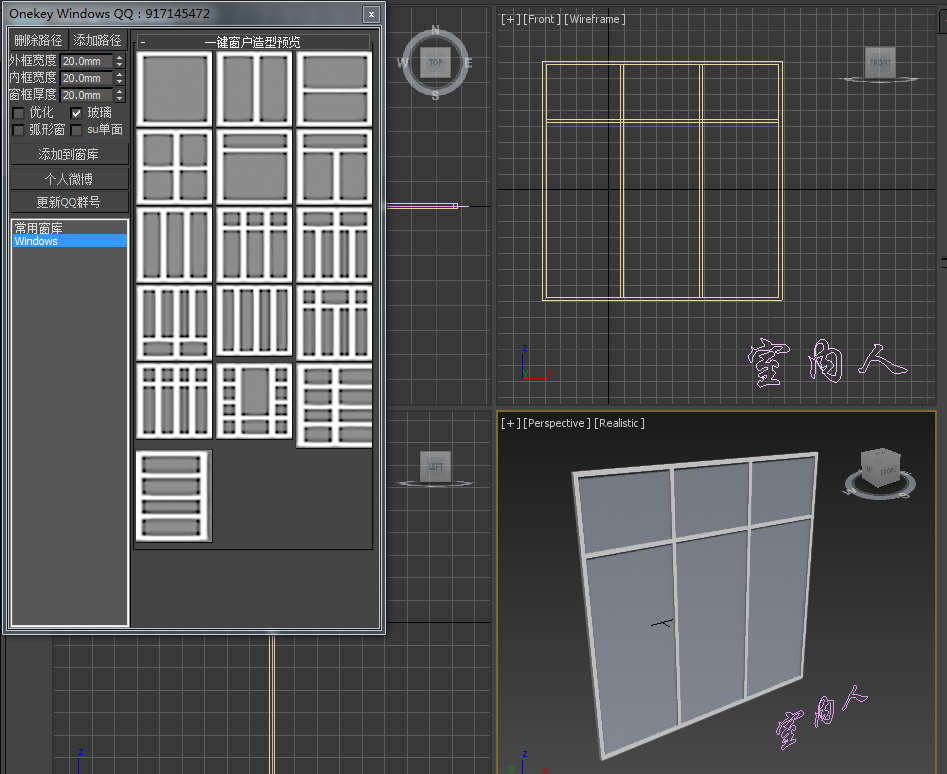Open the Perspective viewport label menu
This screenshot has width=947, height=774.
click(x=557, y=423)
